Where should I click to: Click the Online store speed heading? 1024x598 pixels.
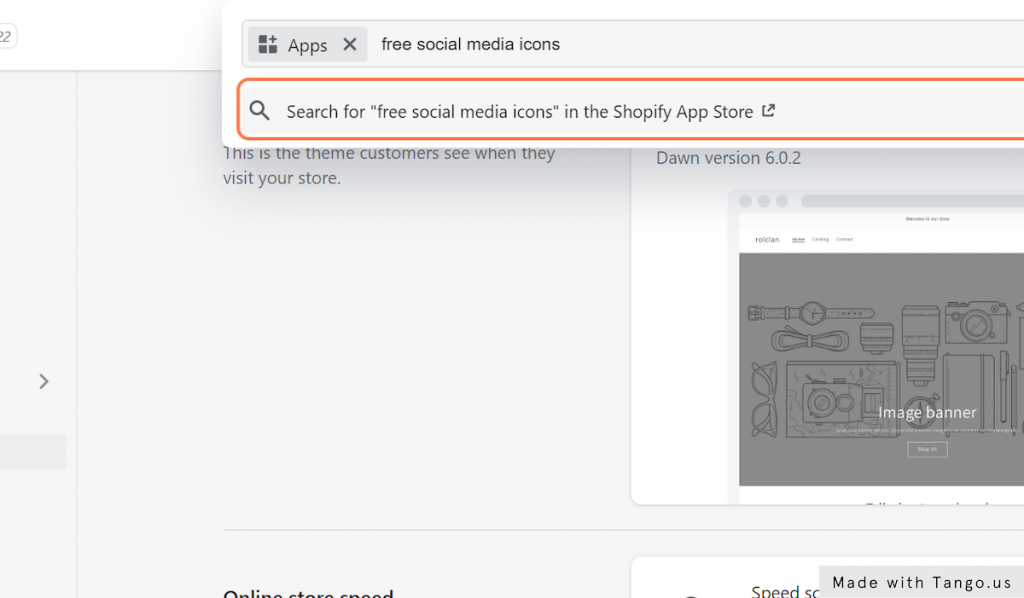click(308, 593)
